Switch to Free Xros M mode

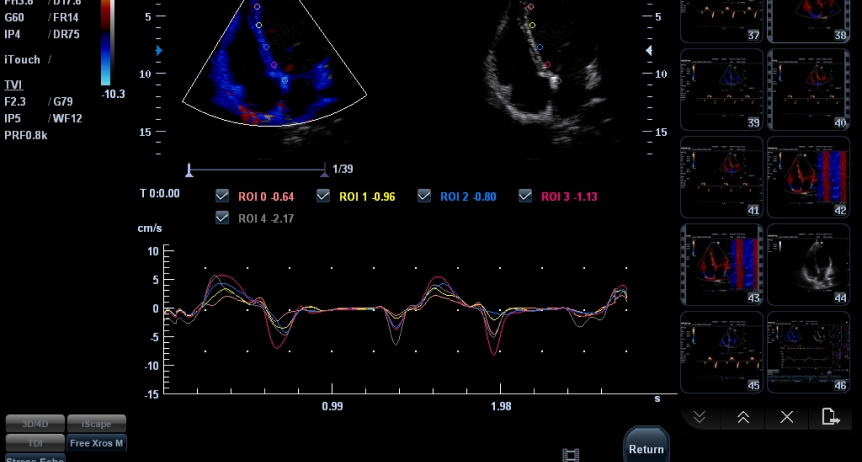pos(97,443)
